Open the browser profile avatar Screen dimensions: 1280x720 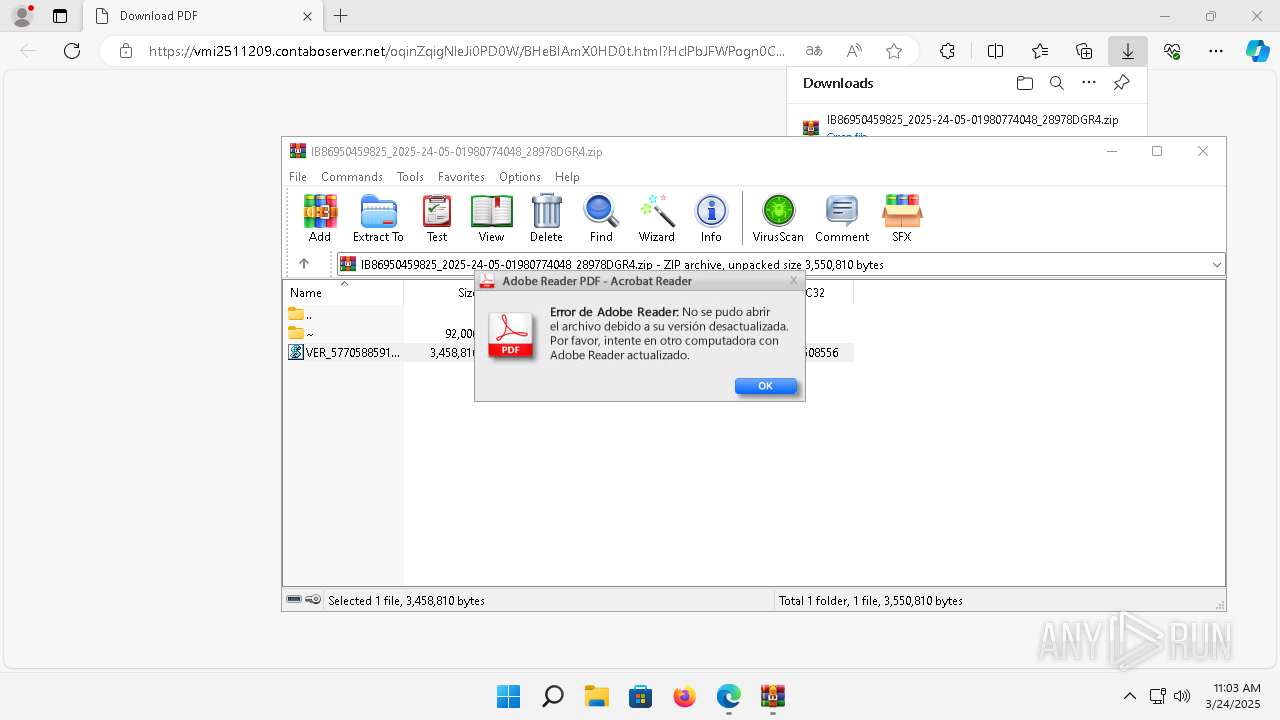tap(22, 16)
